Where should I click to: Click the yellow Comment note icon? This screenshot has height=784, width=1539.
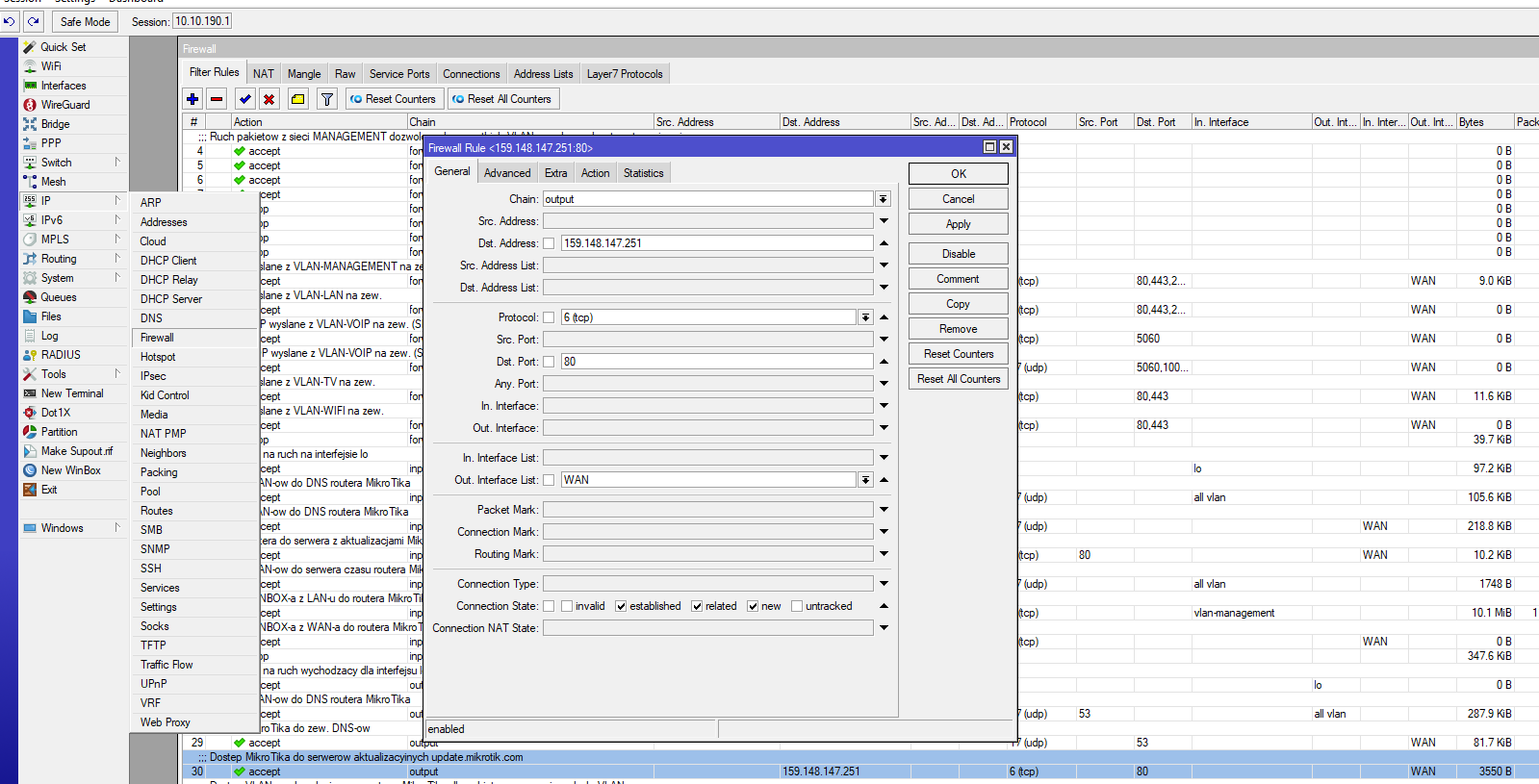[298, 99]
